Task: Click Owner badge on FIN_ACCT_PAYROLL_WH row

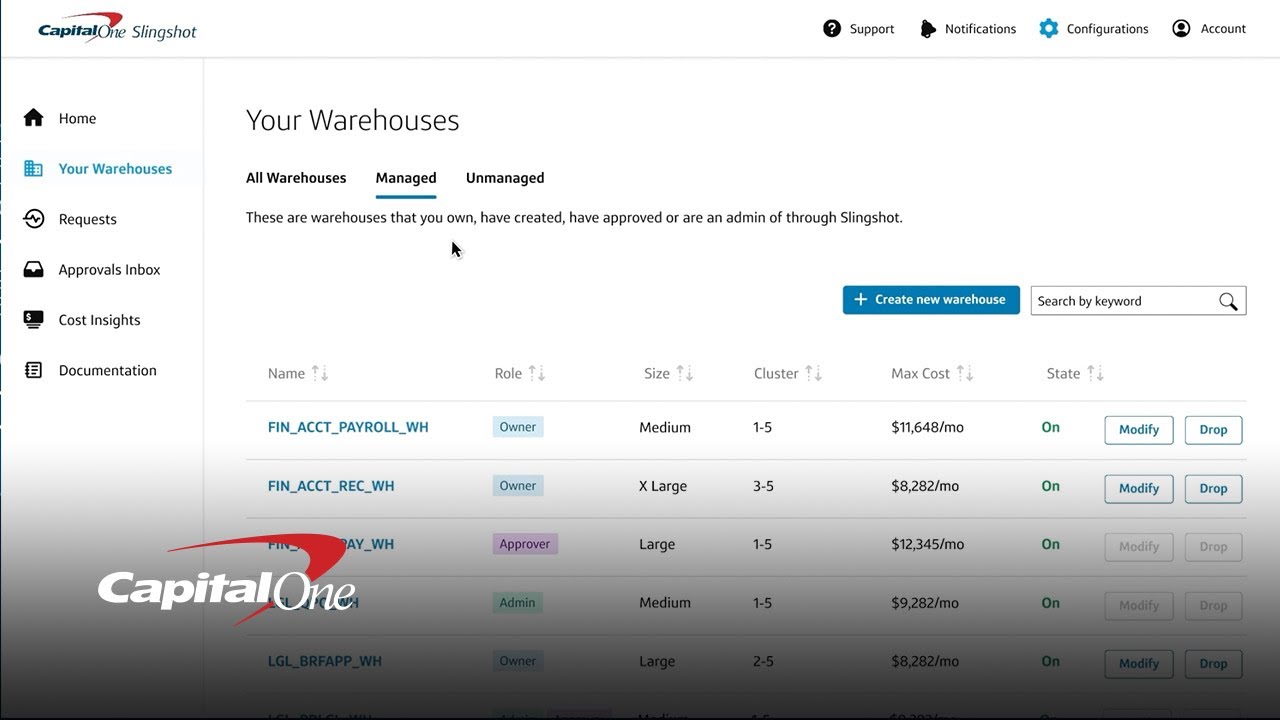Action: [518, 427]
